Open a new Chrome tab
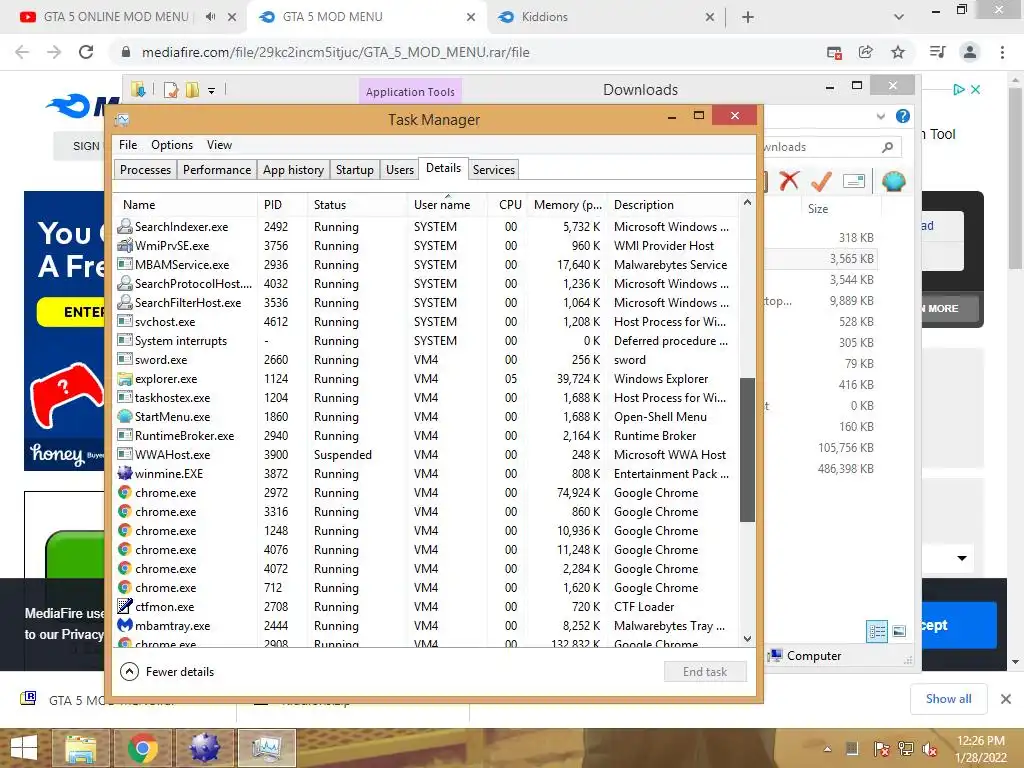Image resolution: width=1024 pixels, height=768 pixels. click(x=748, y=17)
